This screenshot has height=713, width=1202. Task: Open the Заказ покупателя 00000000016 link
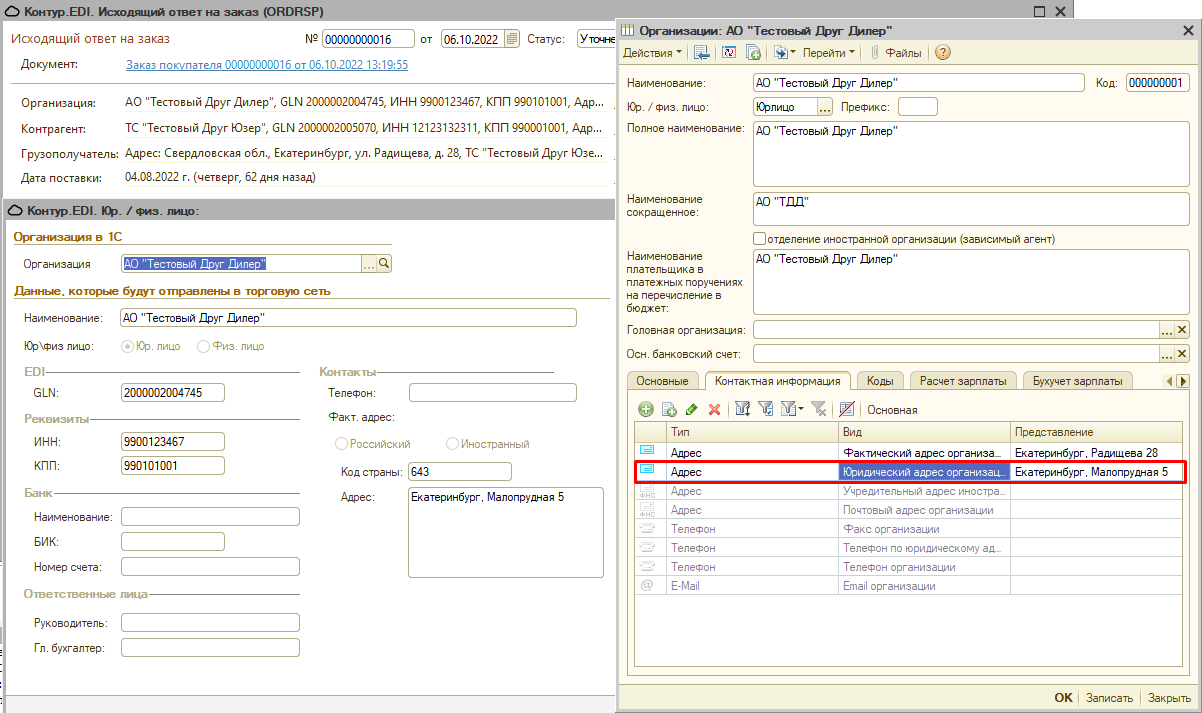[266, 65]
